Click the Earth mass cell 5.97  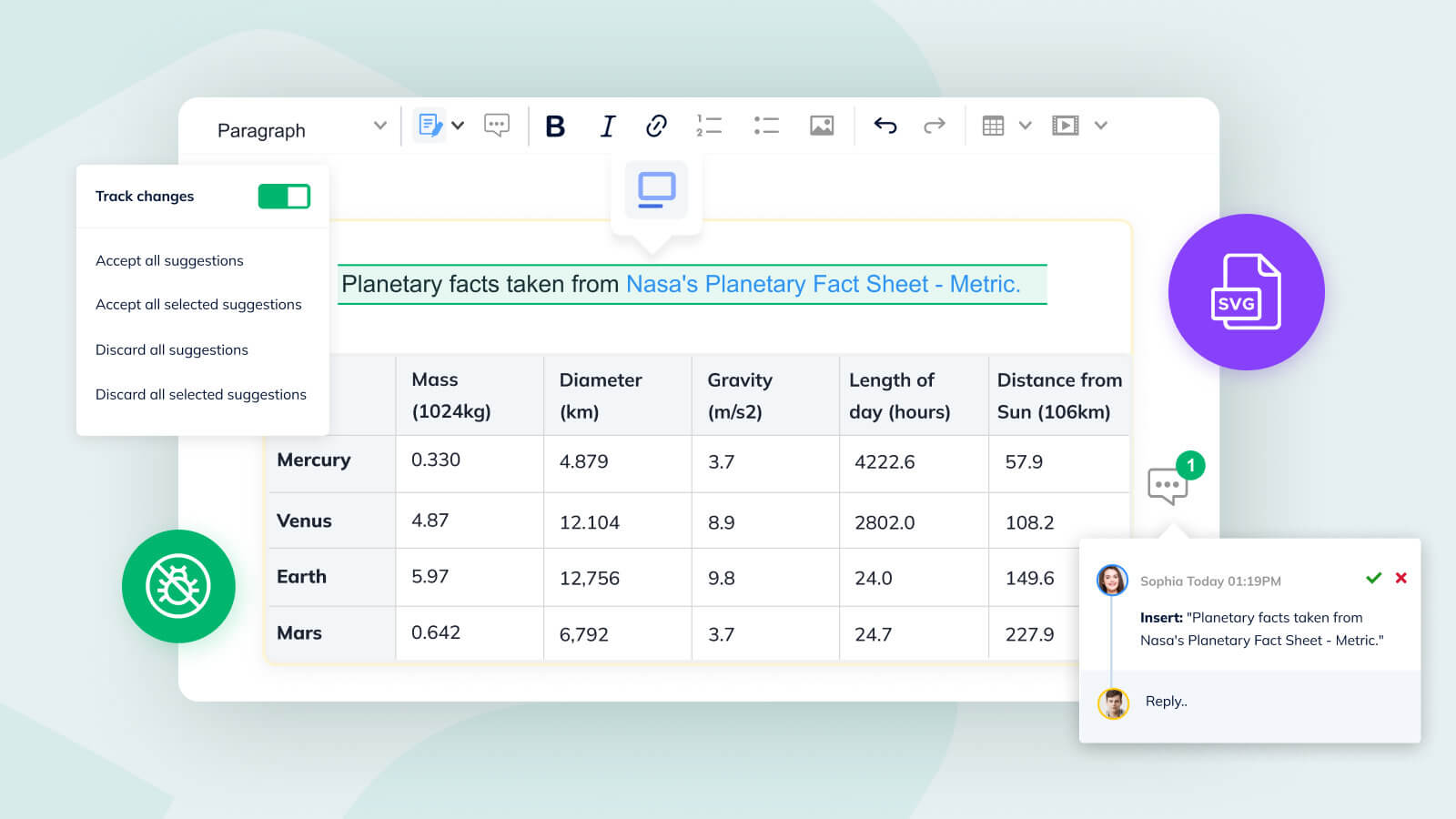470,577
